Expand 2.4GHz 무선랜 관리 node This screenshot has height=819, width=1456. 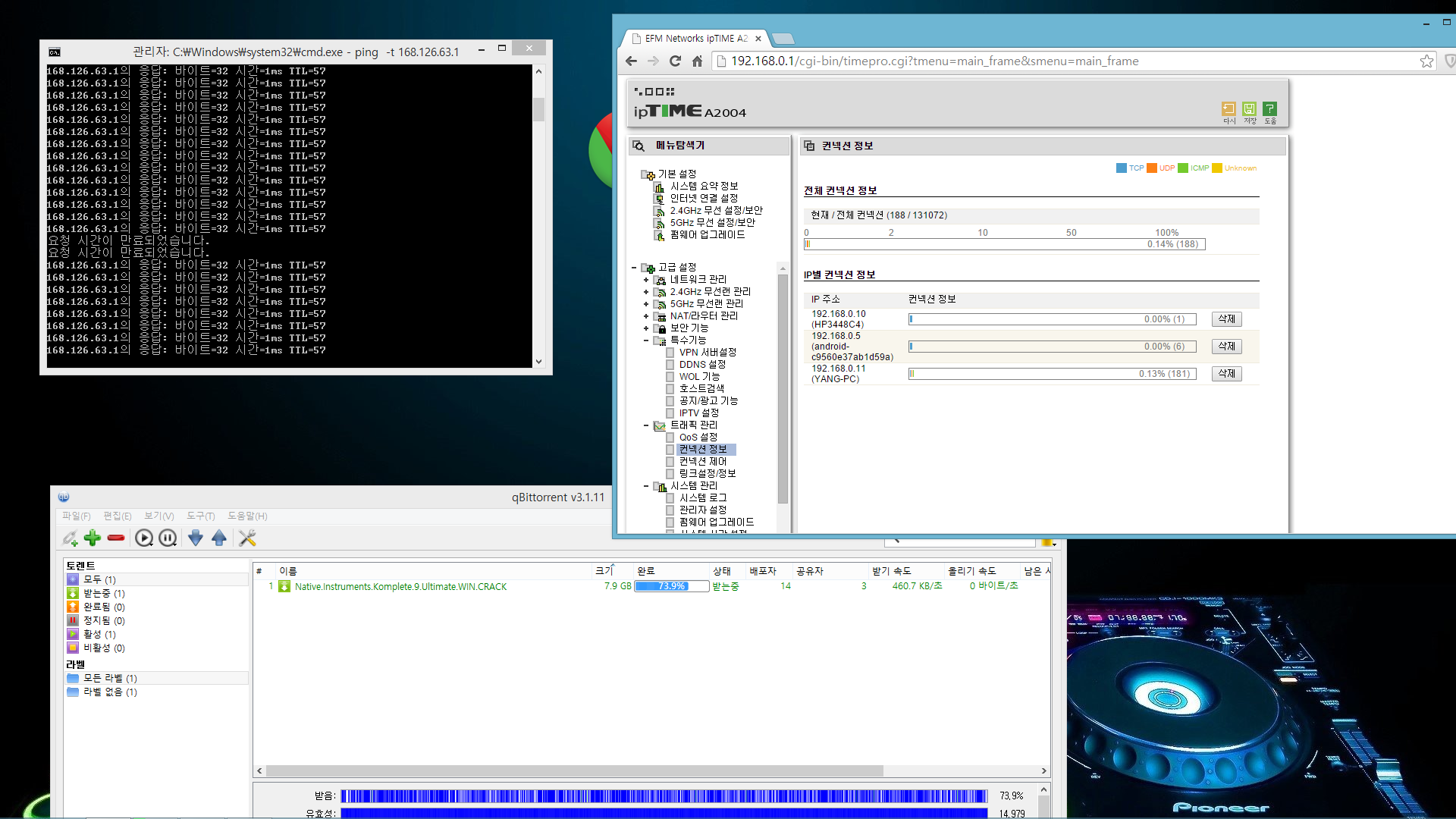pyautogui.click(x=646, y=292)
